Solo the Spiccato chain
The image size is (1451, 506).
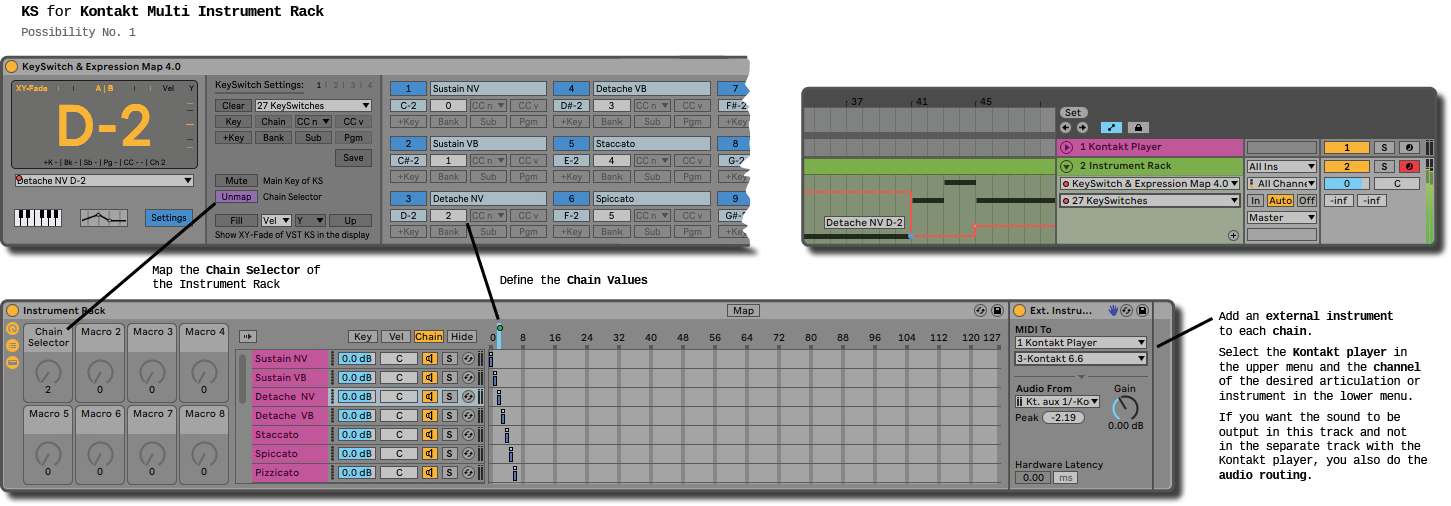[x=450, y=454]
